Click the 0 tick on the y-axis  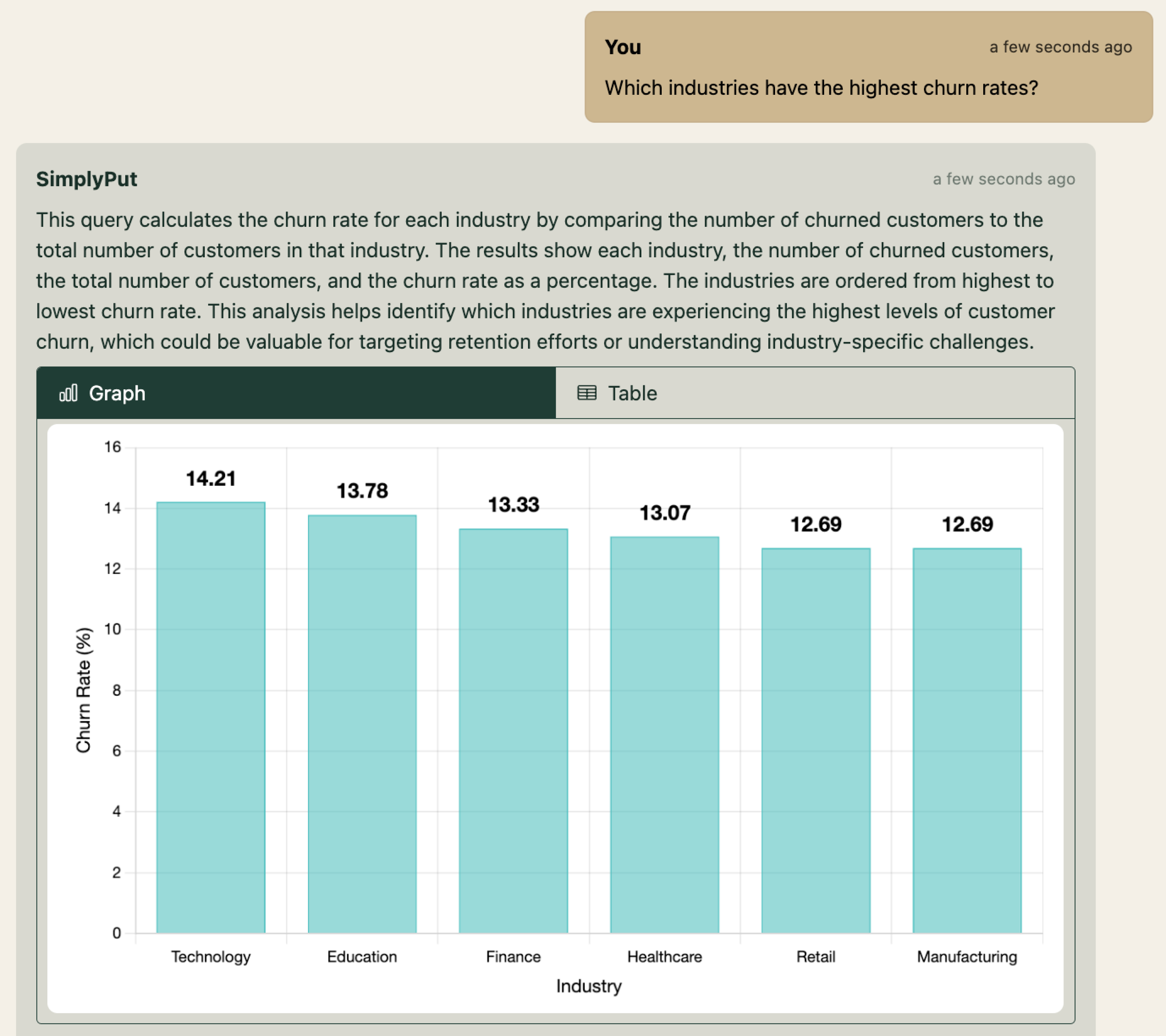[116, 933]
